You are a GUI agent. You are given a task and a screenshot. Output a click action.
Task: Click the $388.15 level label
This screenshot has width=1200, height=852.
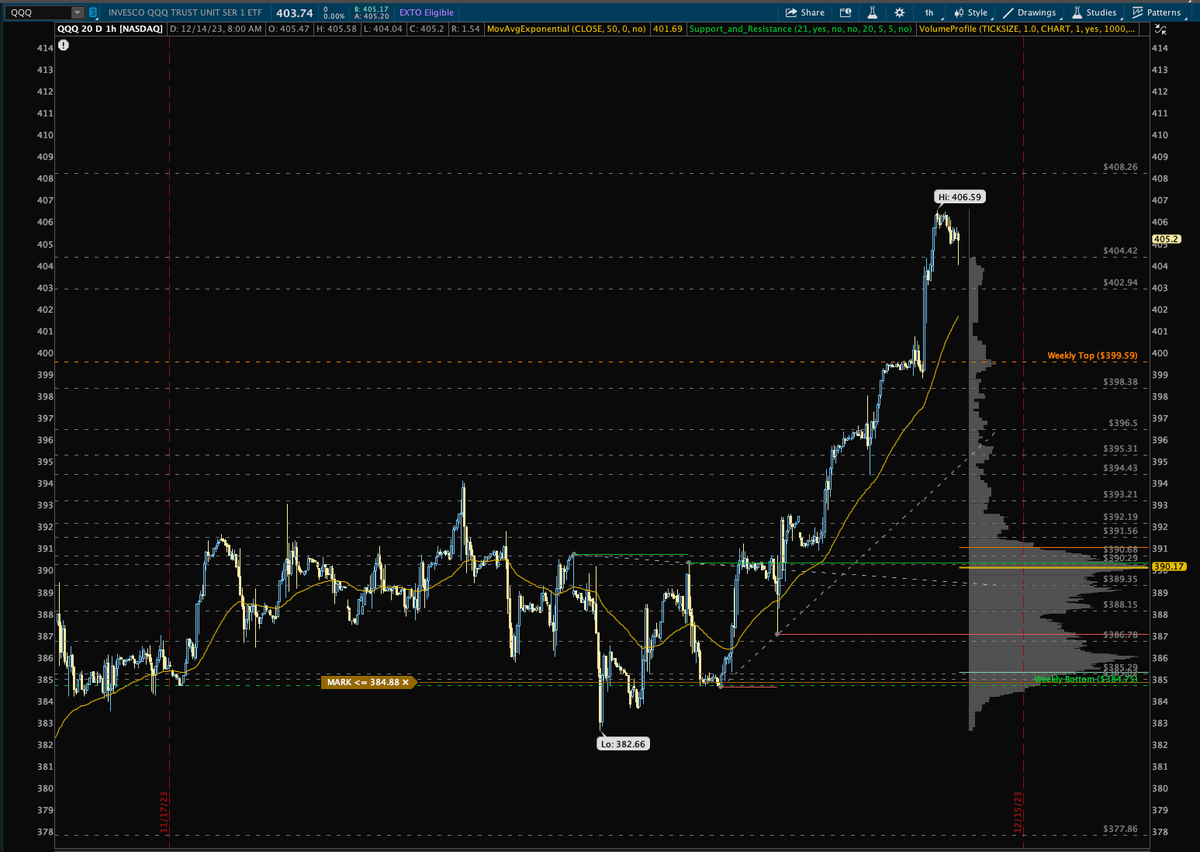(x=1120, y=604)
